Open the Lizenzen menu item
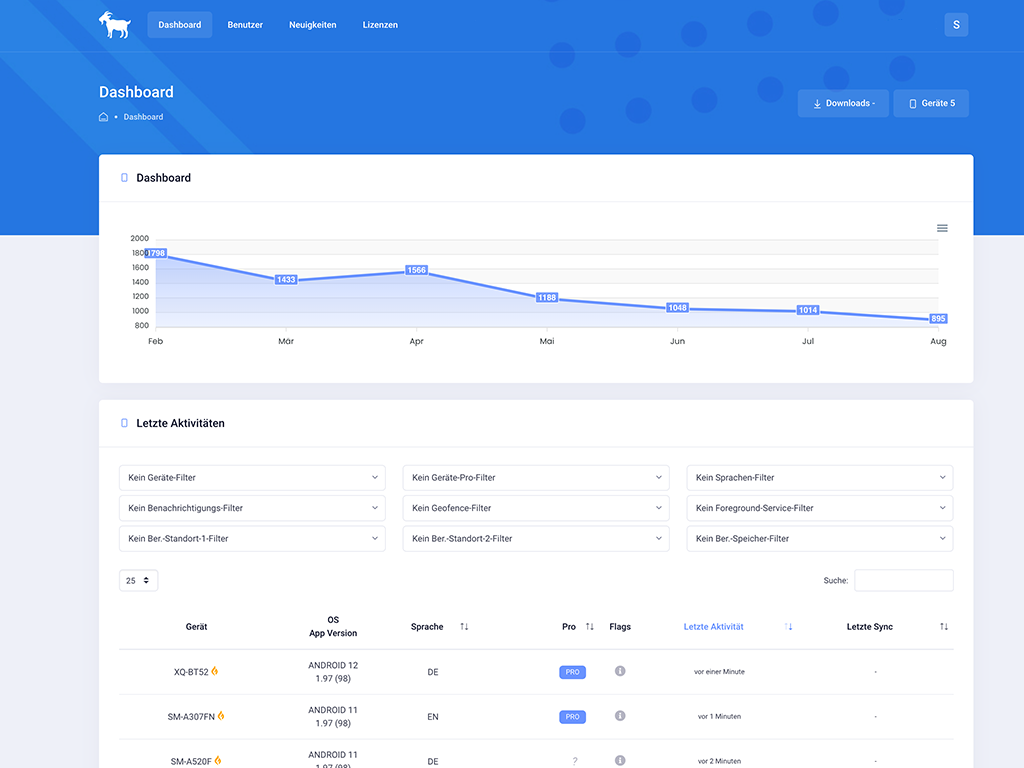Screen dimensions: 1024x768 tap(380, 25)
